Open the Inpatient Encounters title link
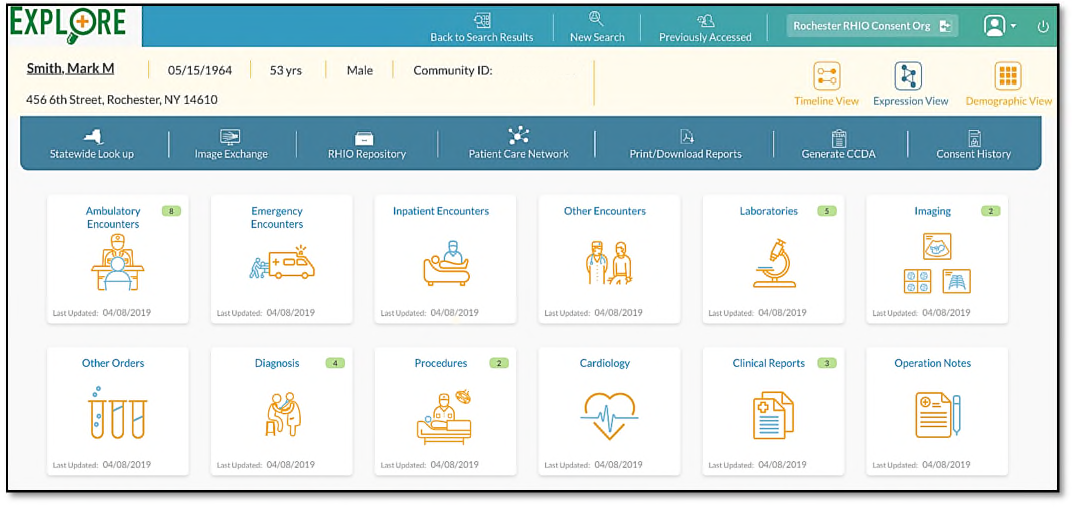 [x=441, y=211]
